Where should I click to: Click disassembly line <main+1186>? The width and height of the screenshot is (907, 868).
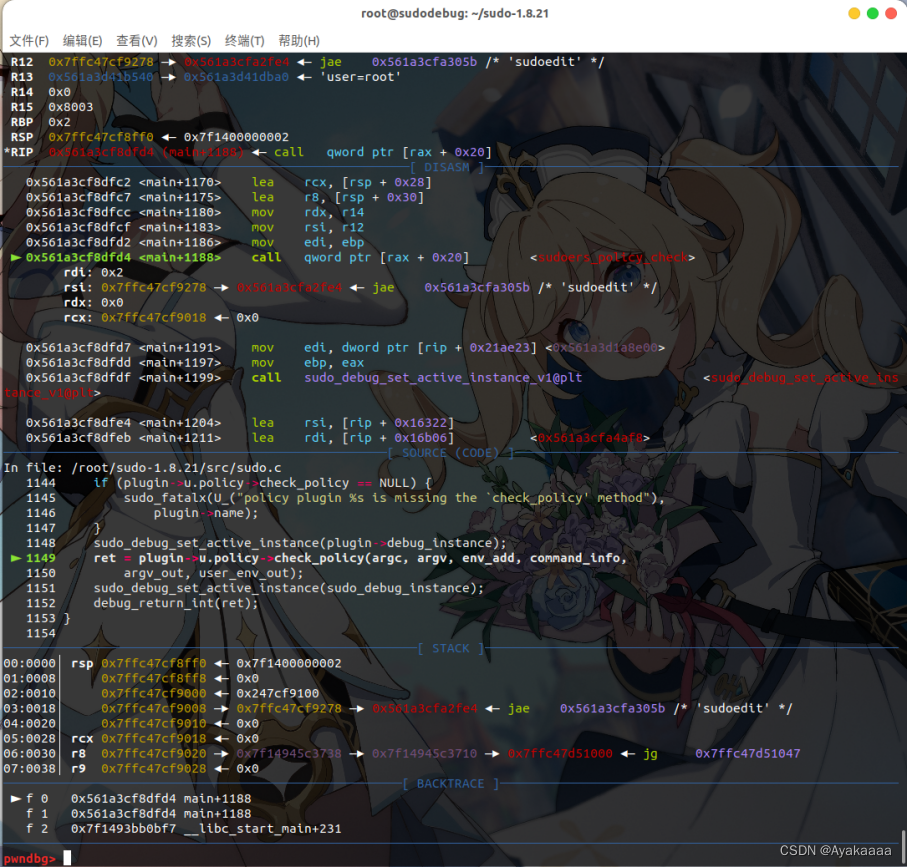pyautogui.click(x=195, y=242)
